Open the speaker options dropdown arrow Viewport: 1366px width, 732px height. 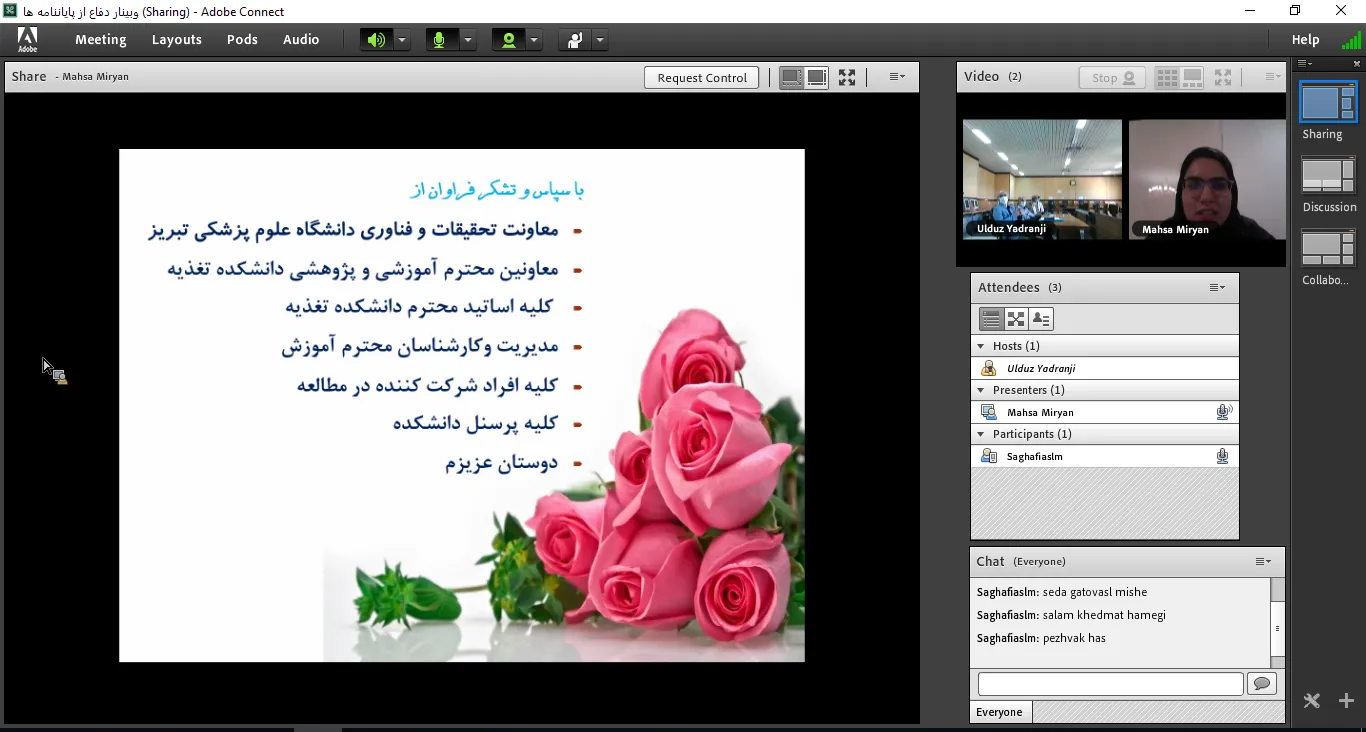[402, 40]
